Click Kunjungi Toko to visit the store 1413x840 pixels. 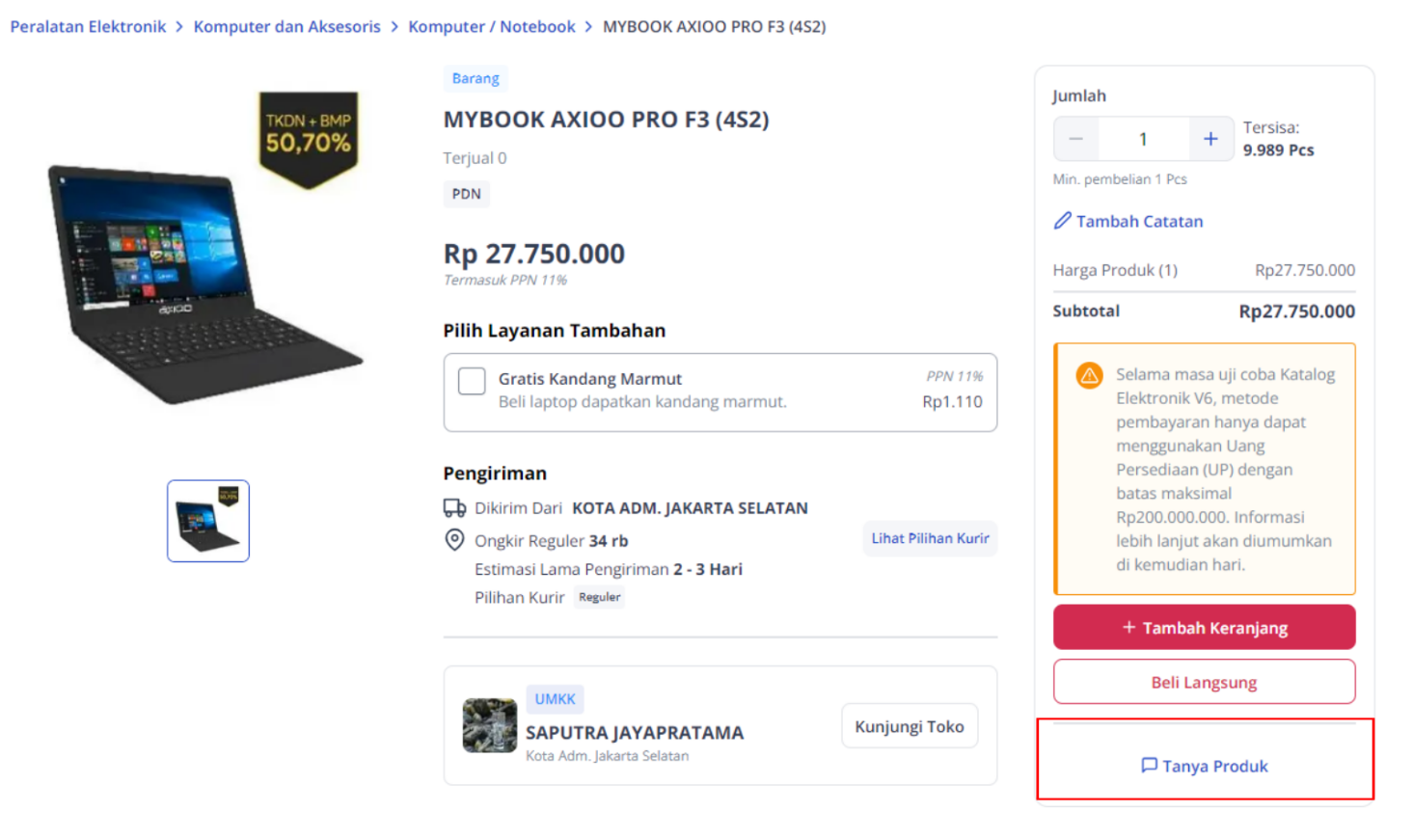pyautogui.click(x=908, y=725)
